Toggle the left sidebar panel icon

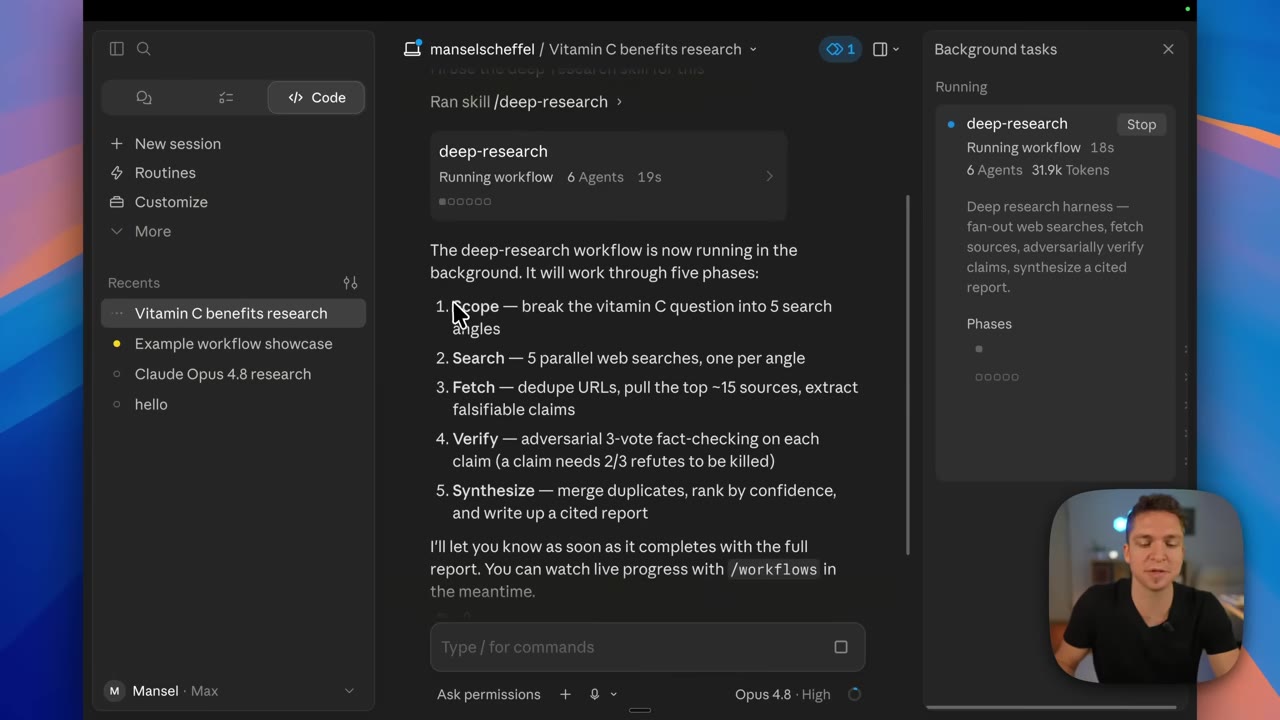point(117,49)
